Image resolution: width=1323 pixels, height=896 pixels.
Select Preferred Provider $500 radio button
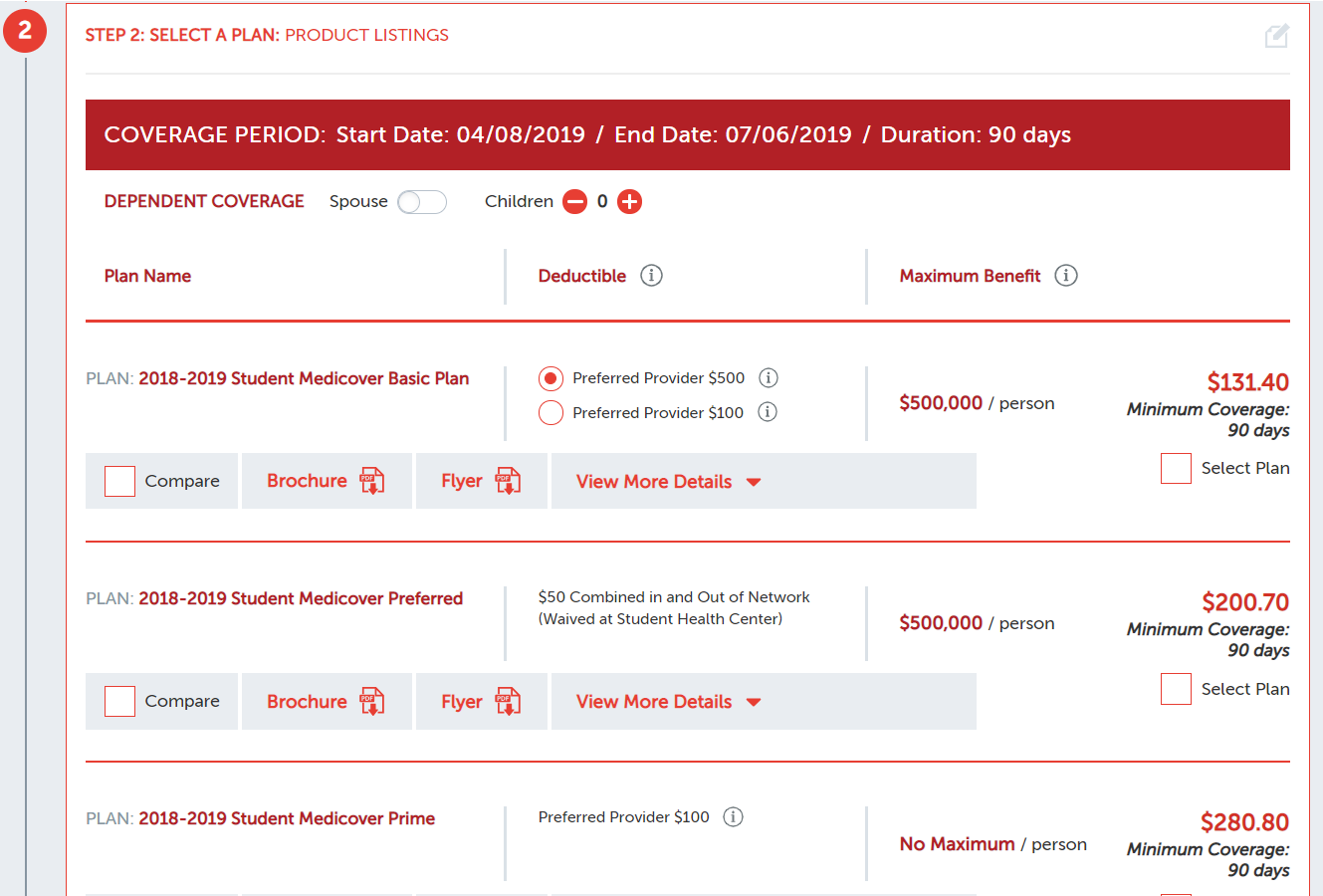551,378
